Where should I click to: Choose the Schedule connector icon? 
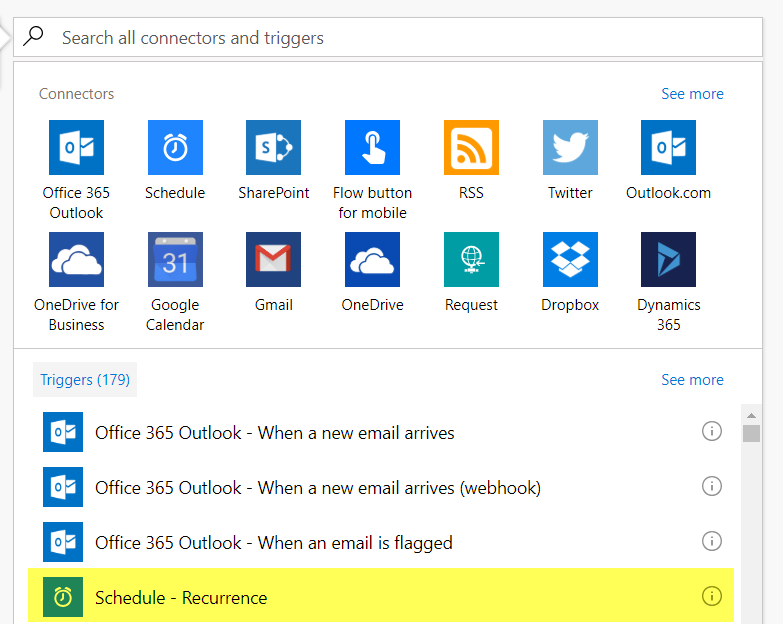point(175,147)
